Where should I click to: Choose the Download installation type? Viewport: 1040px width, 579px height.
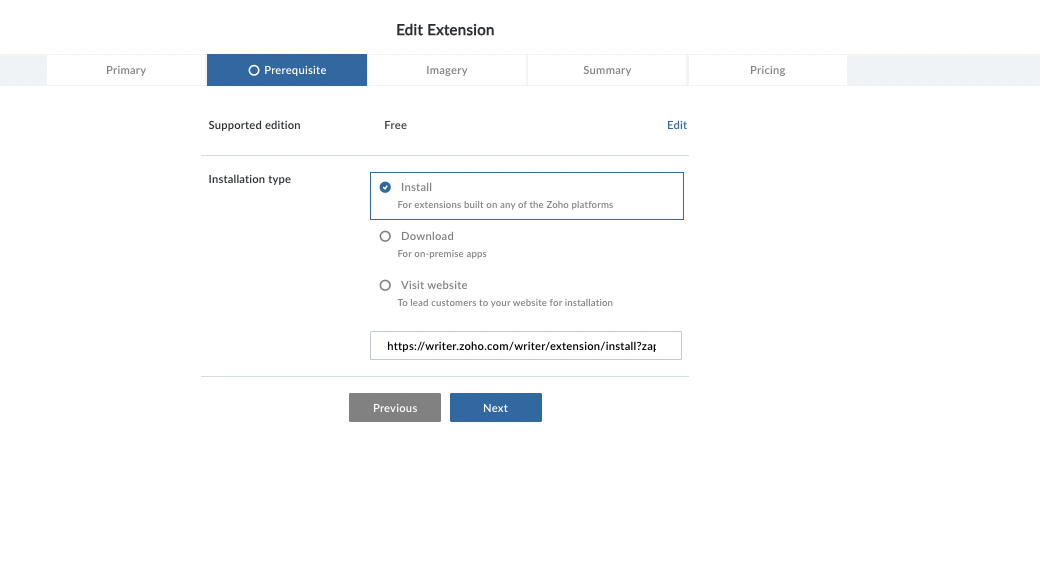coord(386,236)
